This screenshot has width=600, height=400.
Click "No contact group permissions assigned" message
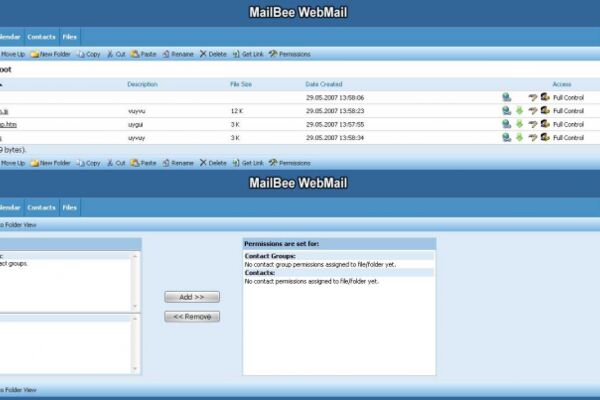coord(320,264)
